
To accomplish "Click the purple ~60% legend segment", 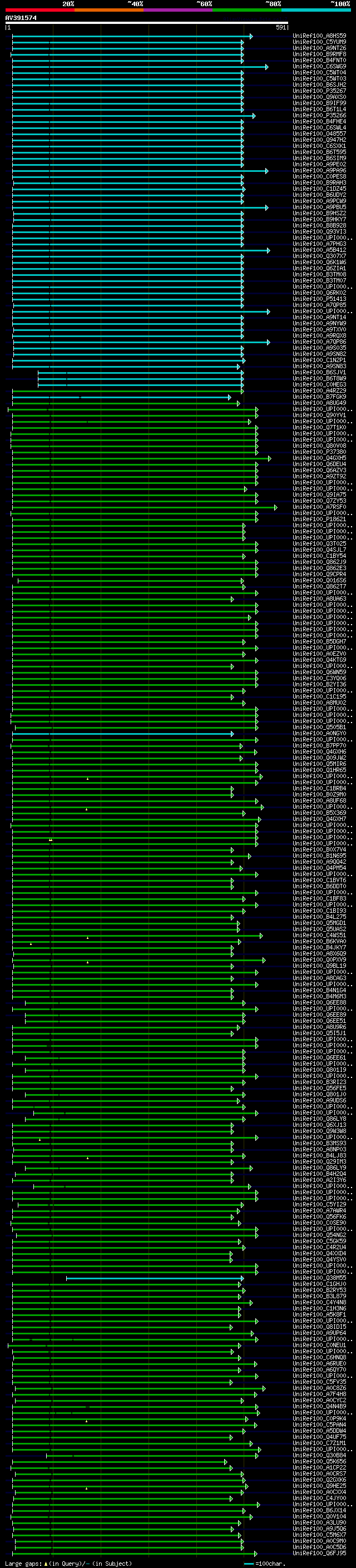I will pyautogui.click(x=179, y=10).
